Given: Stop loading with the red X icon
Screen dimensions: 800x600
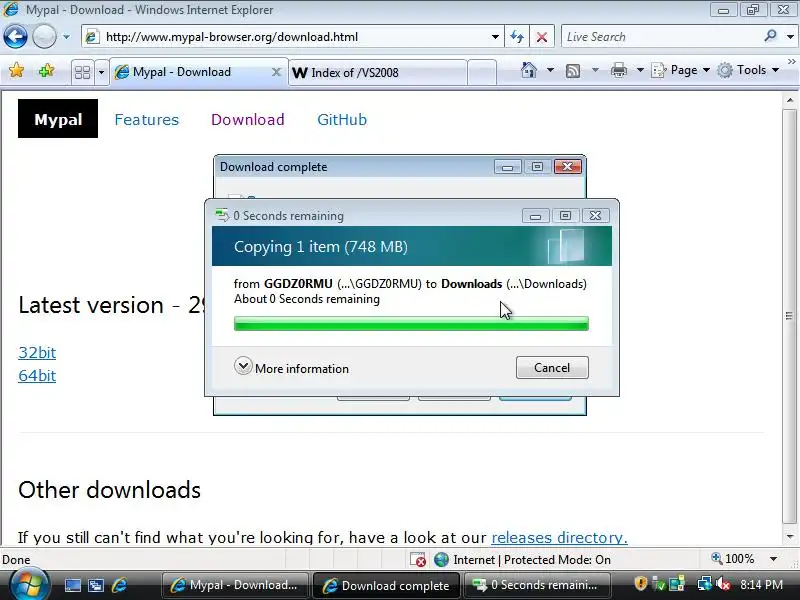Looking at the screenshot, I should (x=542, y=37).
